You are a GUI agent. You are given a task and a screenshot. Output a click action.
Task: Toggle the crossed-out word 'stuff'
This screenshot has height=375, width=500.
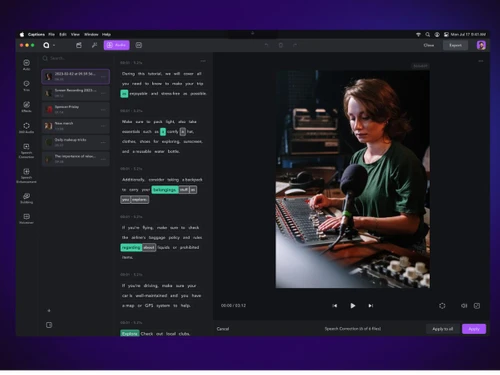coord(184,190)
